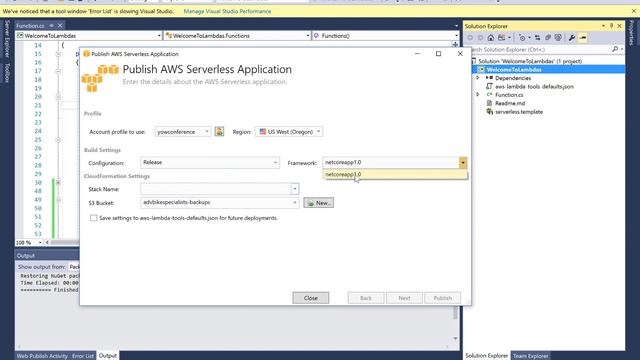Pin the Solution Explorer auto-hide pushpin

pos(611,26)
